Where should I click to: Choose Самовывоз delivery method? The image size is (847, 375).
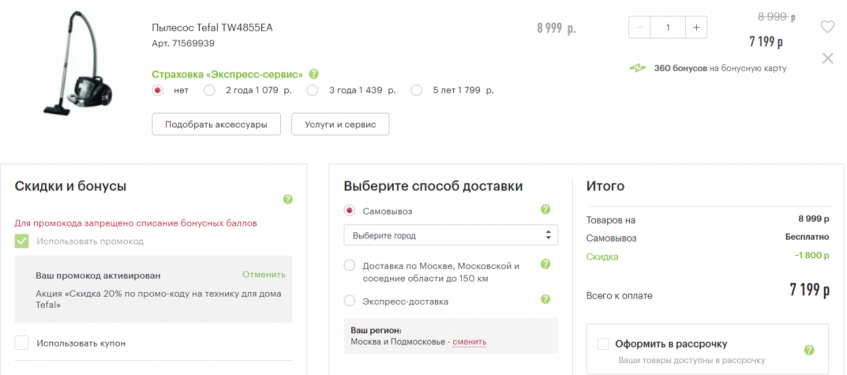(x=349, y=211)
